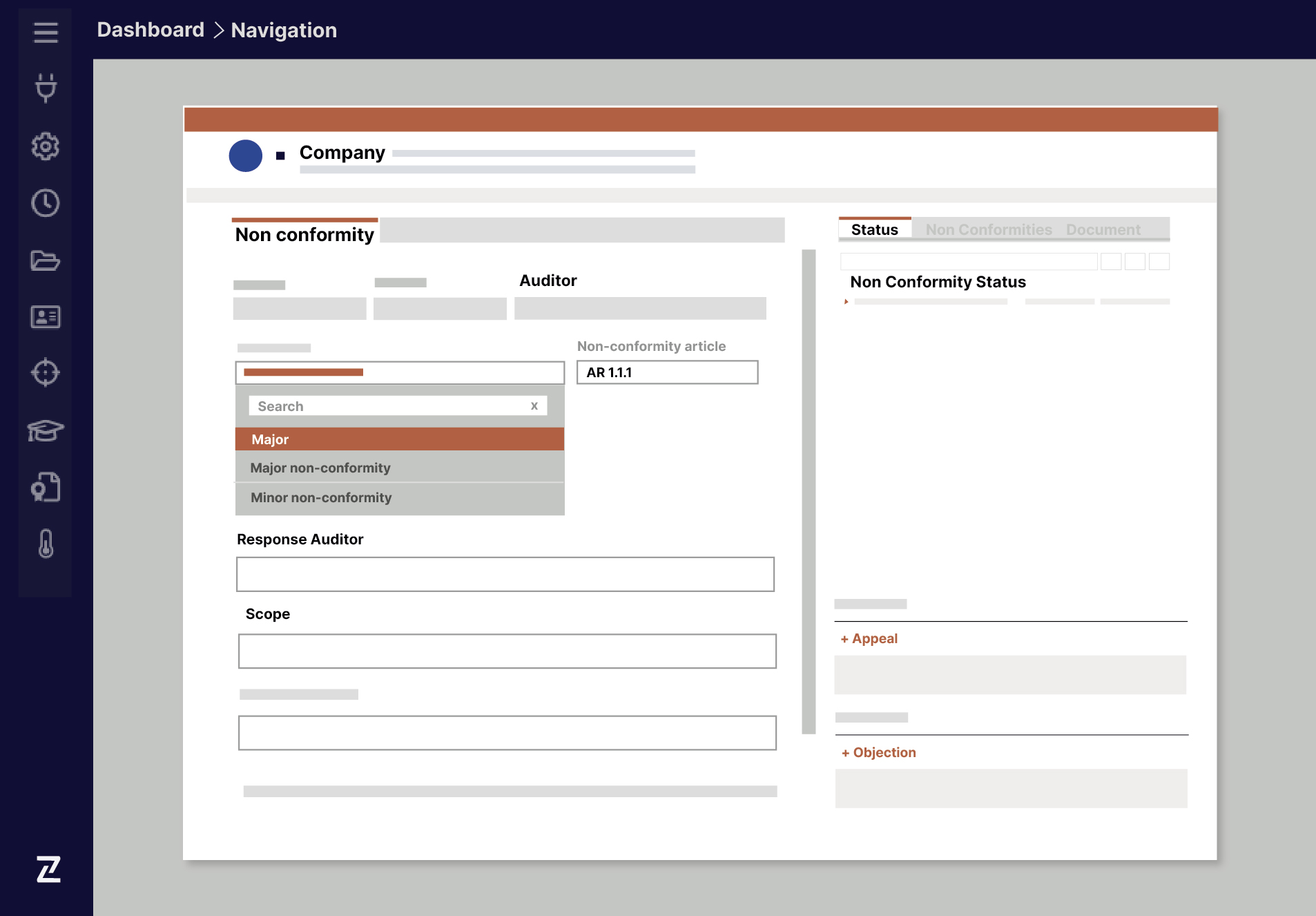The image size is (1316, 916).
Task: Click the document search icon in sidebar
Action: pyautogui.click(x=46, y=488)
